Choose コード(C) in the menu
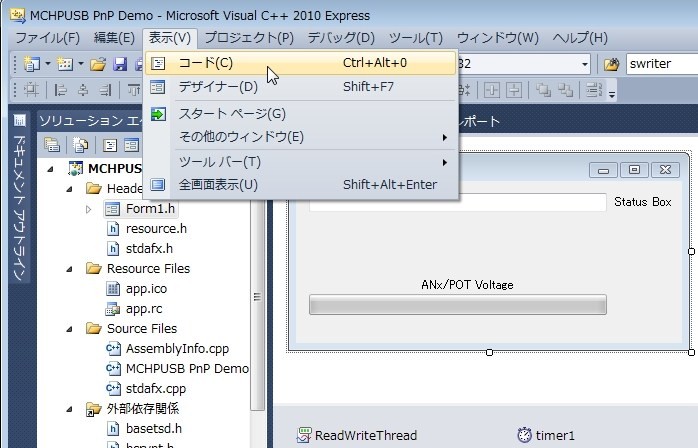Viewport: 698px width, 448px height. pos(301,63)
